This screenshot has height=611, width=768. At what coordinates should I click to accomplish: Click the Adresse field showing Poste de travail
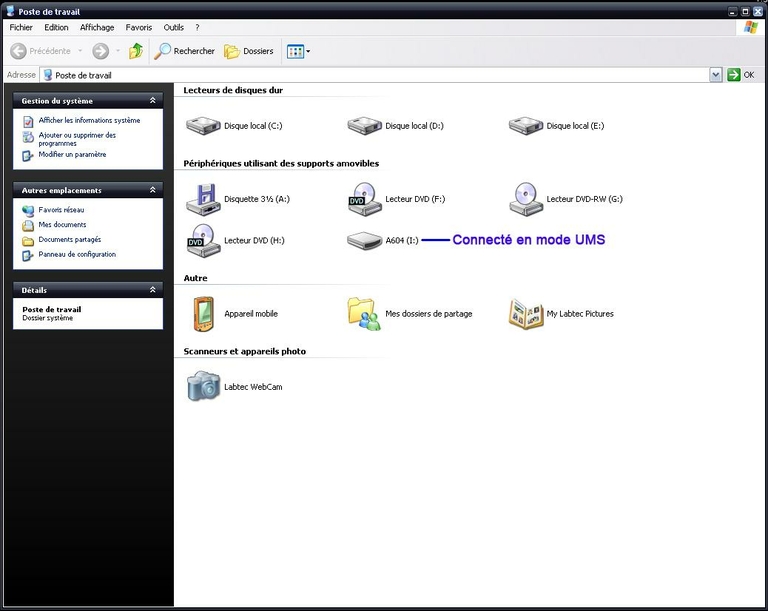coord(374,75)
